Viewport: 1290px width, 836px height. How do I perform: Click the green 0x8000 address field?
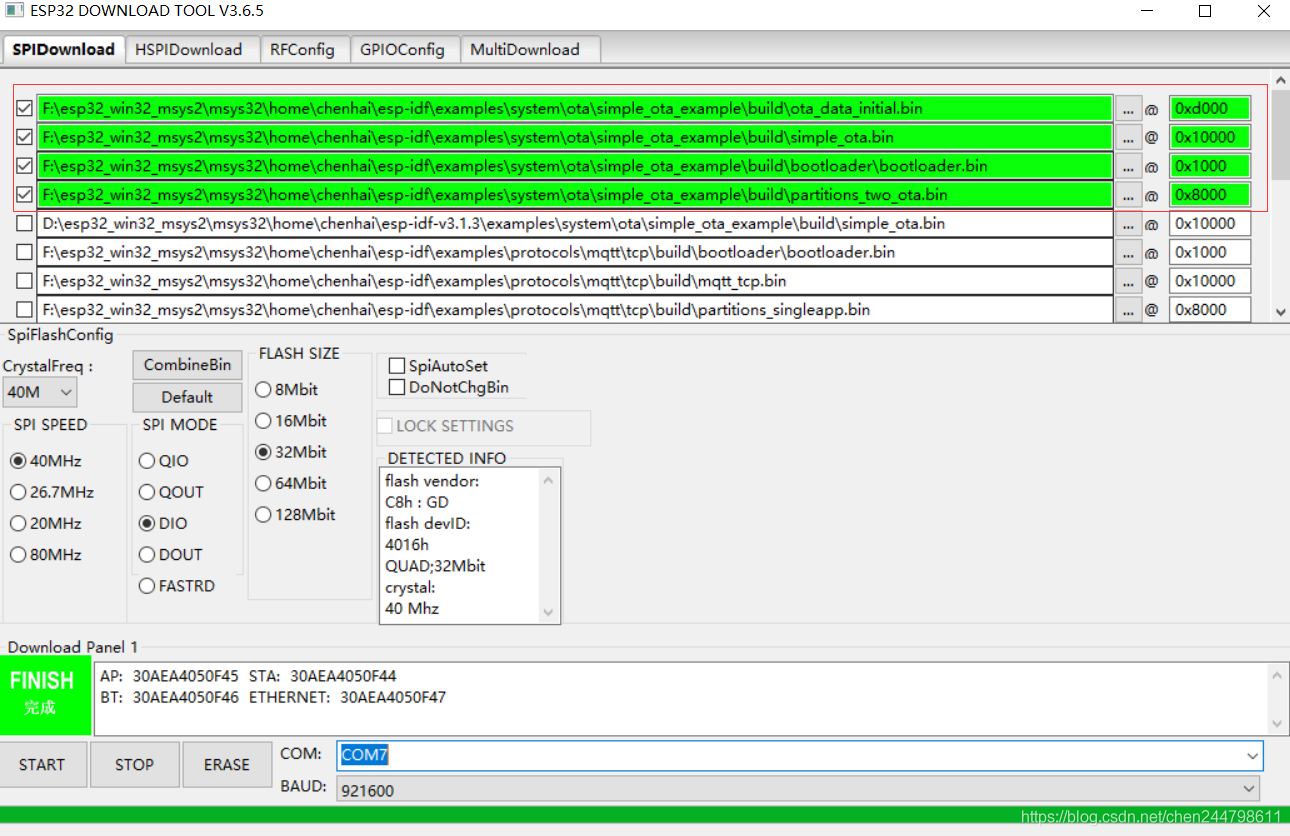click(1210, 195)
